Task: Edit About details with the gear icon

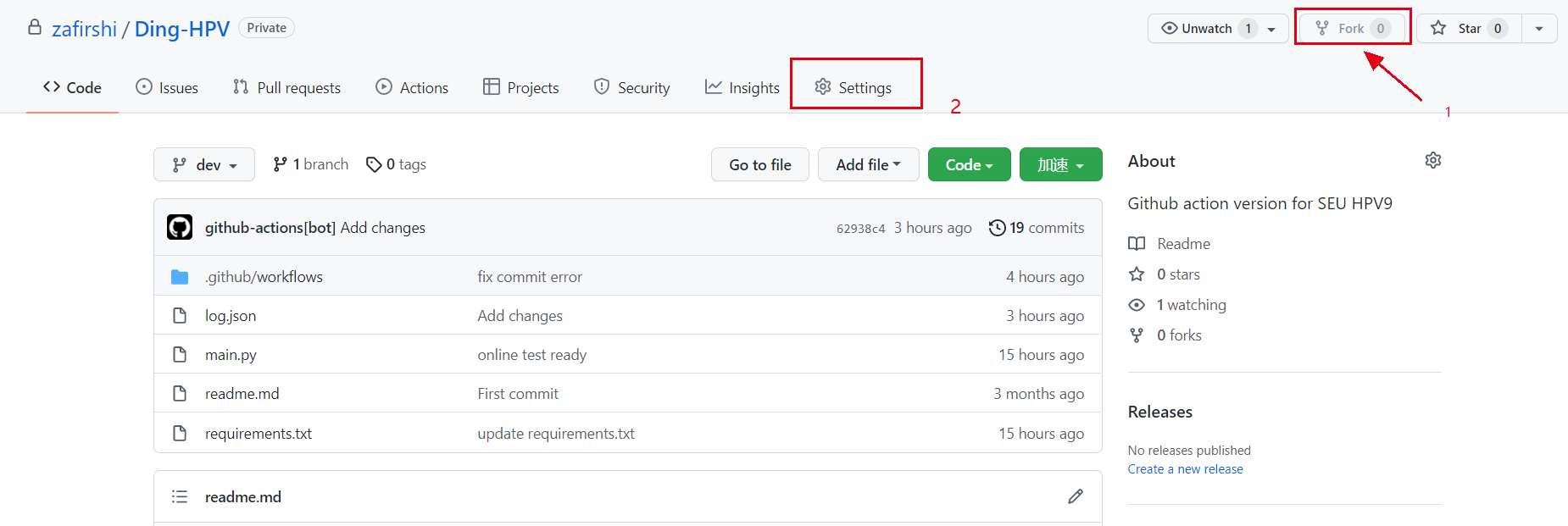Action: pyautogui.click(x=1433, y=160)
